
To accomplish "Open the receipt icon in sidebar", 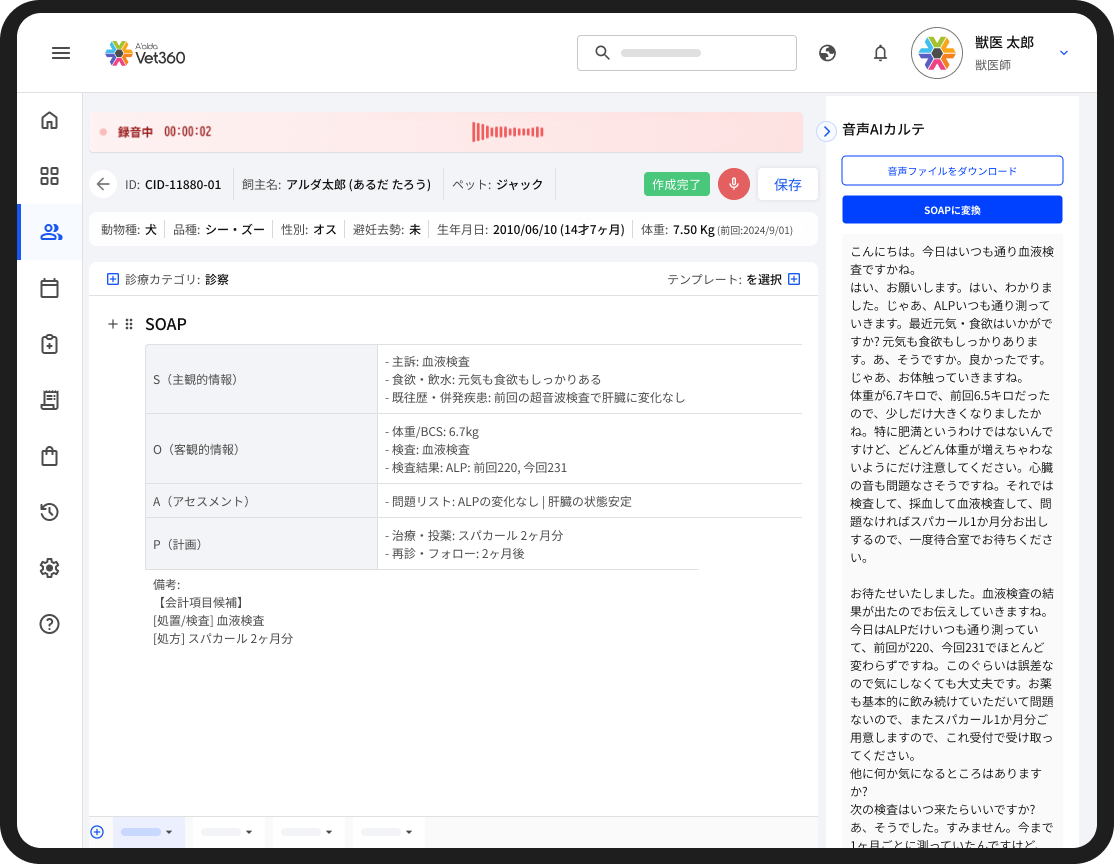I will (49, 400).
